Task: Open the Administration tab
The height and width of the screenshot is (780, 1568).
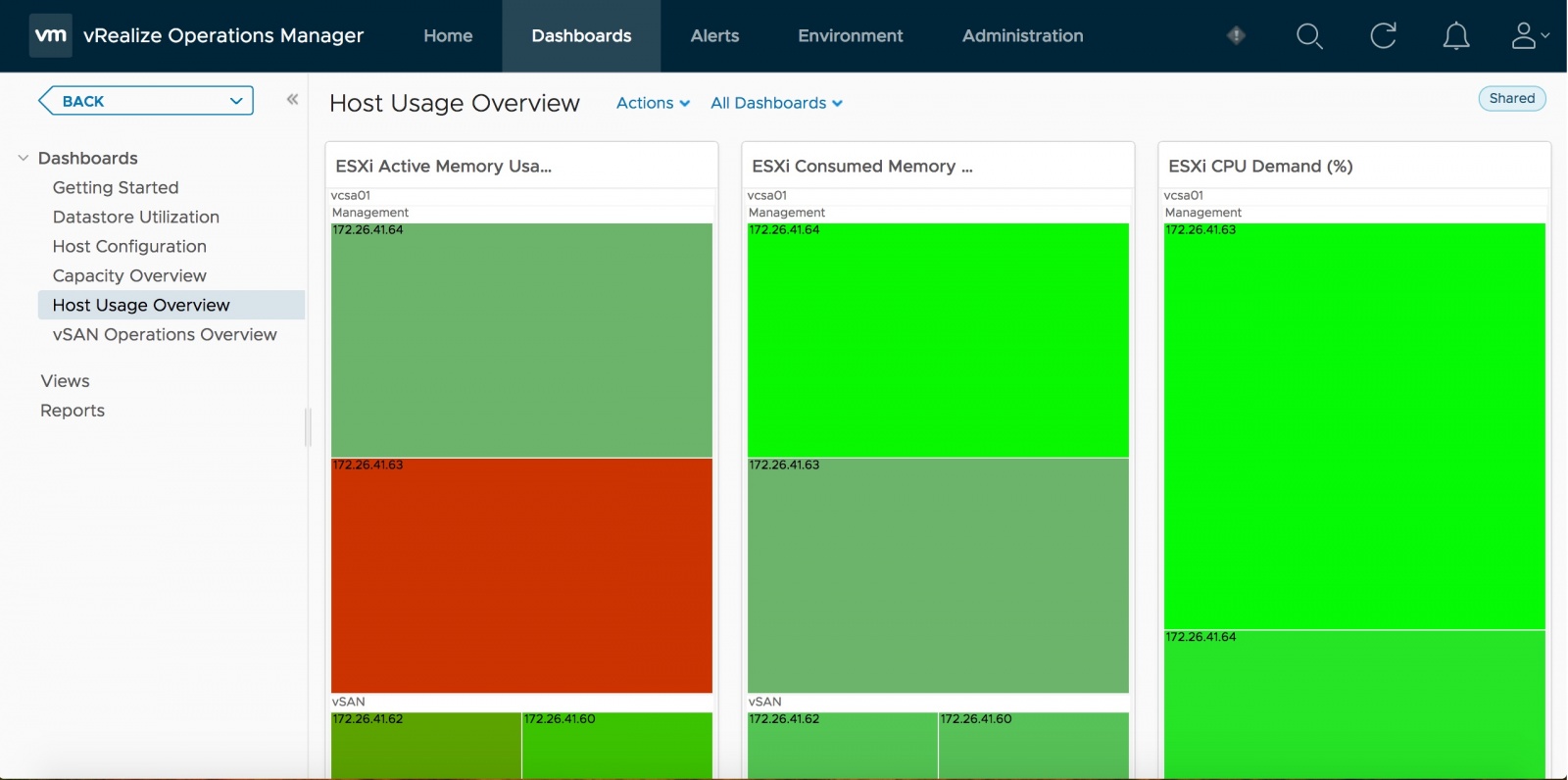Action: pyautogui.click(x=1022, y=36)
